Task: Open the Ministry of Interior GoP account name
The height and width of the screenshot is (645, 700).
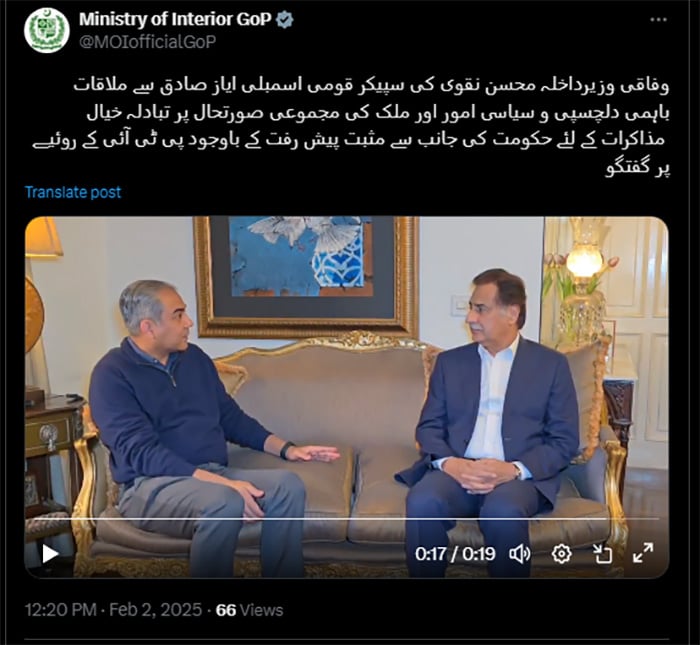Action: [x=175, y=20]
